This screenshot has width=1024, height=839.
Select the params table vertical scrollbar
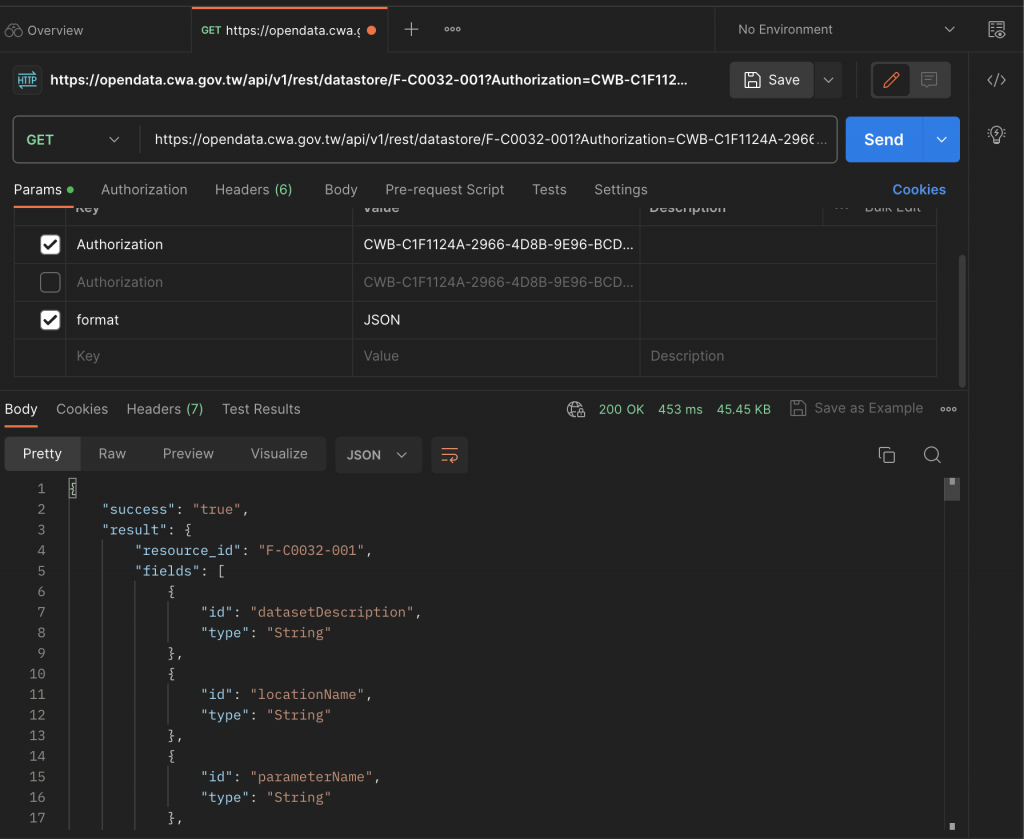point(961,320)
